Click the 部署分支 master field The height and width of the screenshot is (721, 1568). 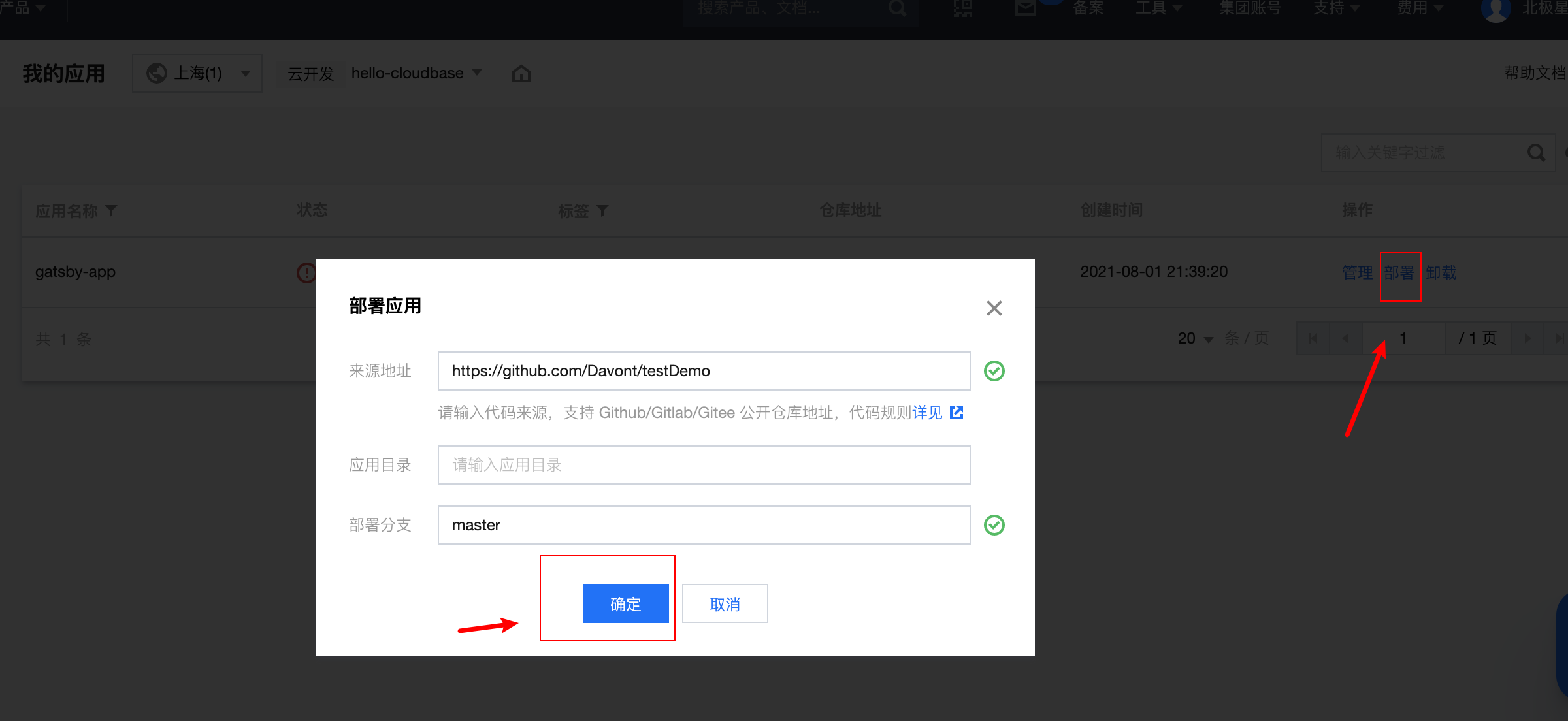pyautogui.click(x=704, y=525)
